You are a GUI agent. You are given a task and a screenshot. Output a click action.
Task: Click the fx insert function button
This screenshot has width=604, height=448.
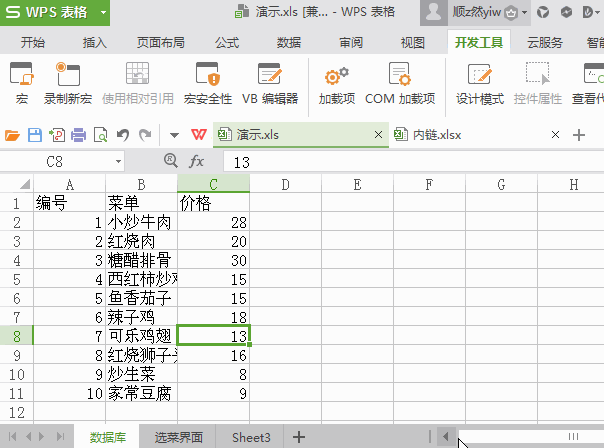[x=197, y=161]
